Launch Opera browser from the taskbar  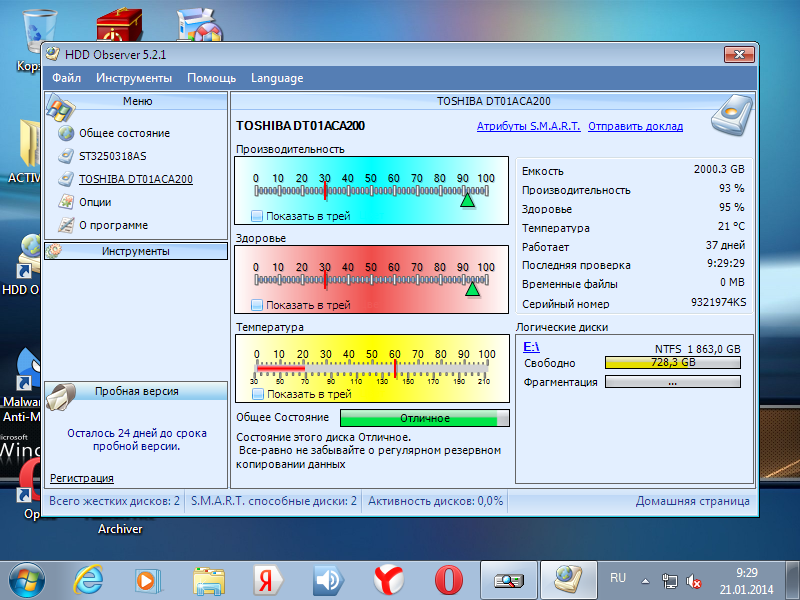pyautogui.click(x=448, y=581)
